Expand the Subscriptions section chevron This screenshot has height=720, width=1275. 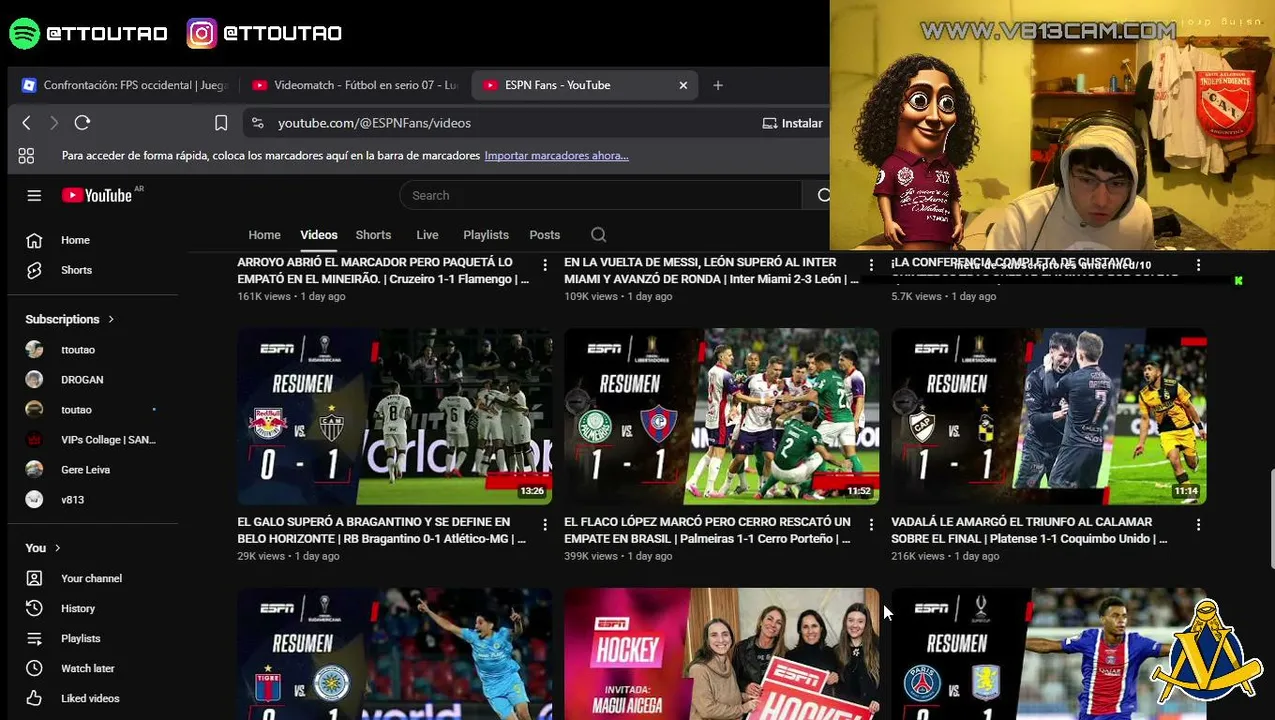[111, 319]
